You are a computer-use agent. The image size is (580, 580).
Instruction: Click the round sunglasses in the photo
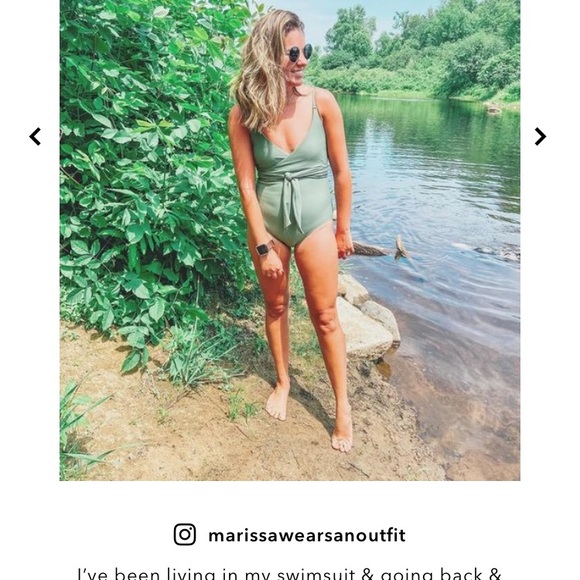point(300,53)
